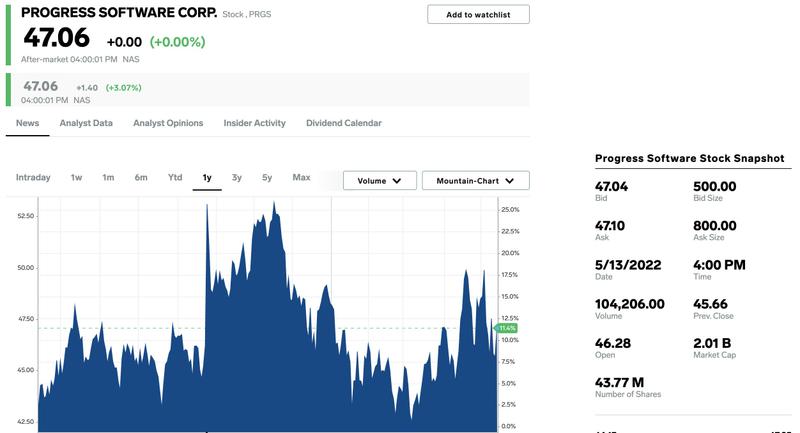Click the 45.66 Prev. Close value

(x=710, y=304)
